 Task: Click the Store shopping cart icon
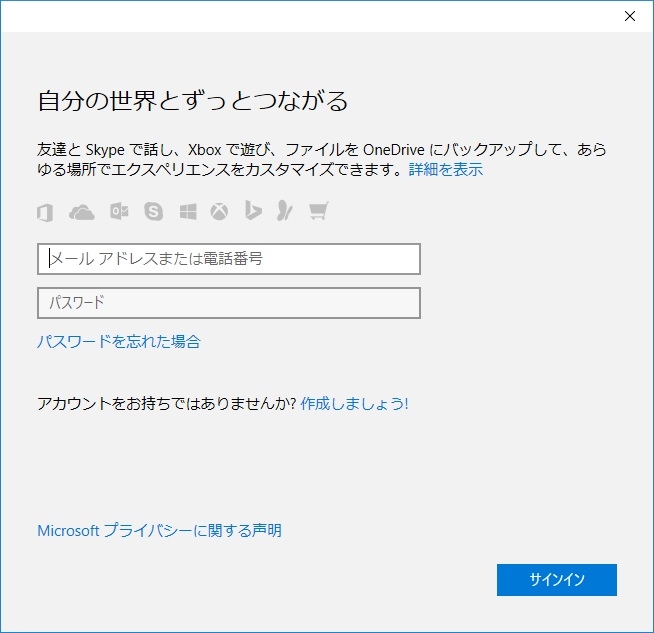click(x=319, y=212)
